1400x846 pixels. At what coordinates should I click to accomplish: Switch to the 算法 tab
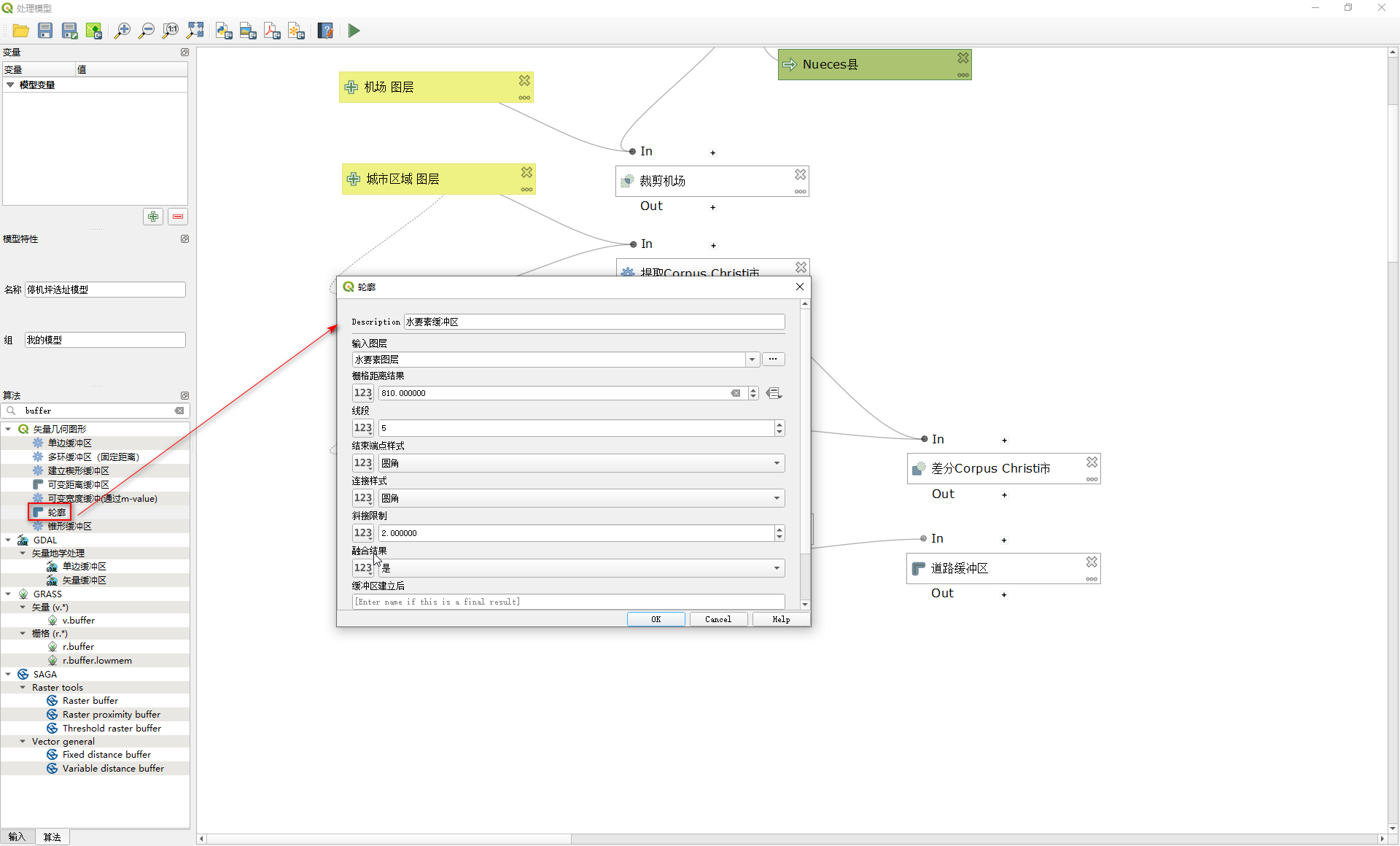52,837
